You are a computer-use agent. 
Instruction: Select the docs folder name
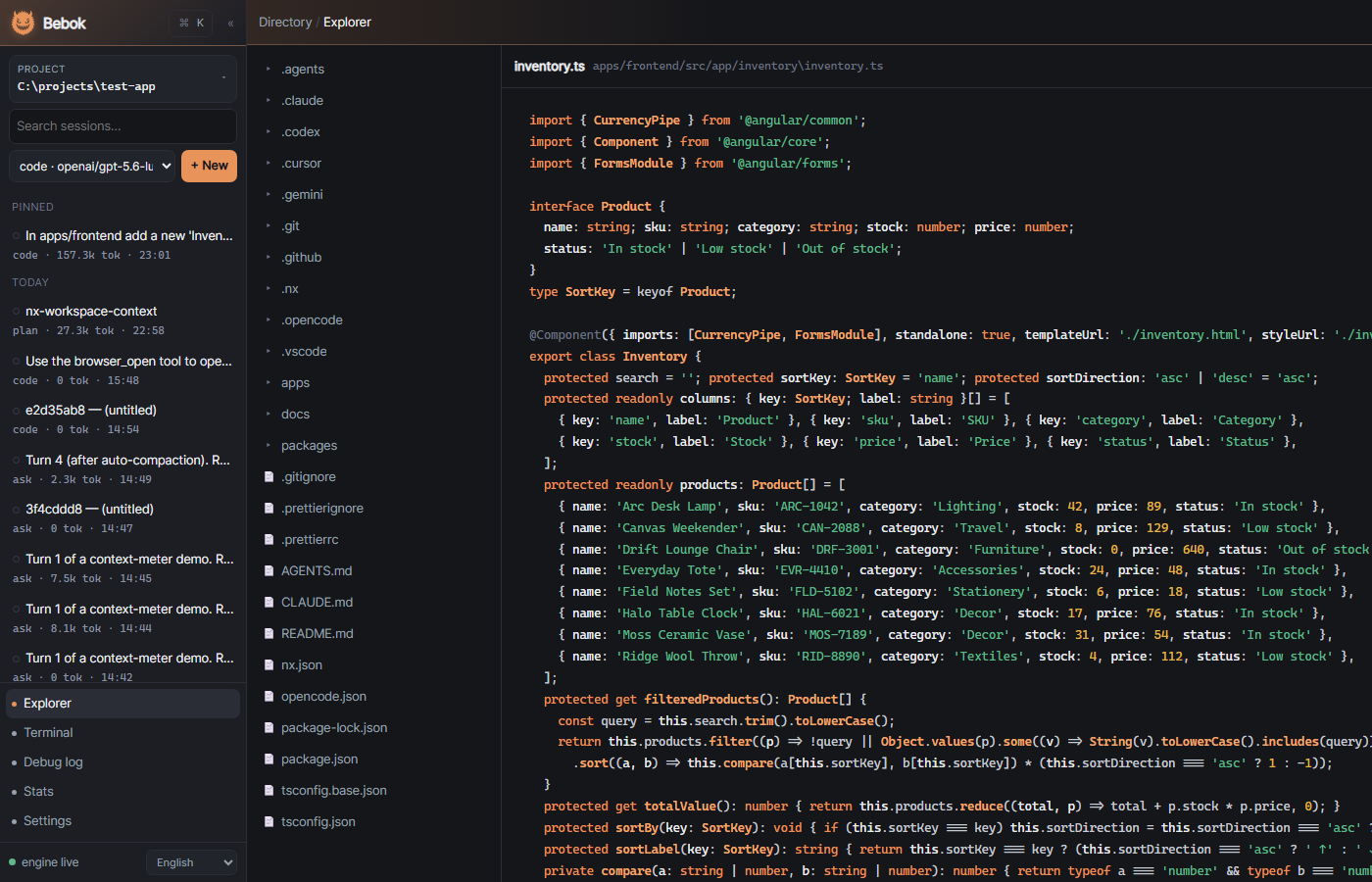click(x=295, y=415)
